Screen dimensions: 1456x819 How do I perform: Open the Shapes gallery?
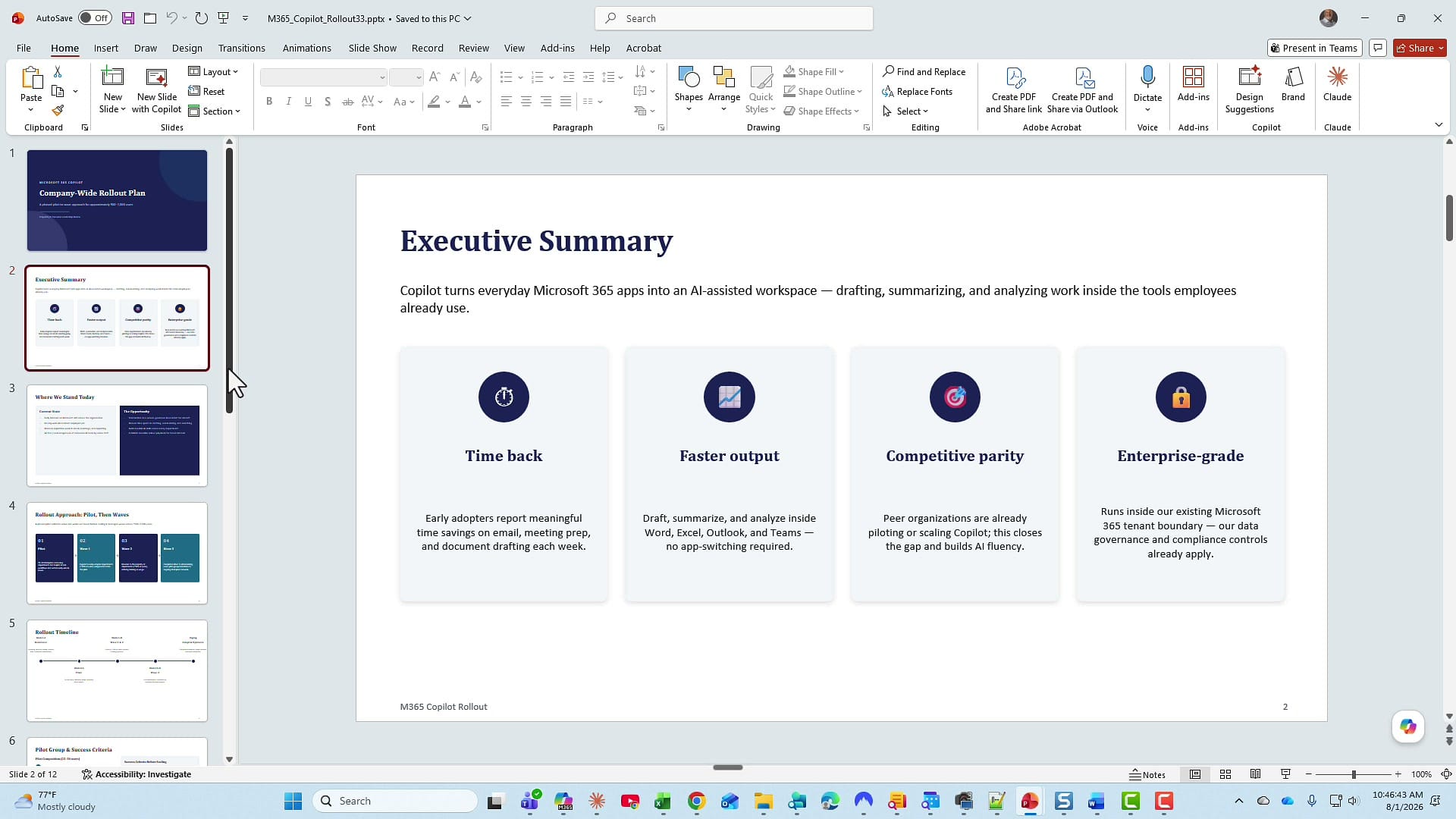689,89
